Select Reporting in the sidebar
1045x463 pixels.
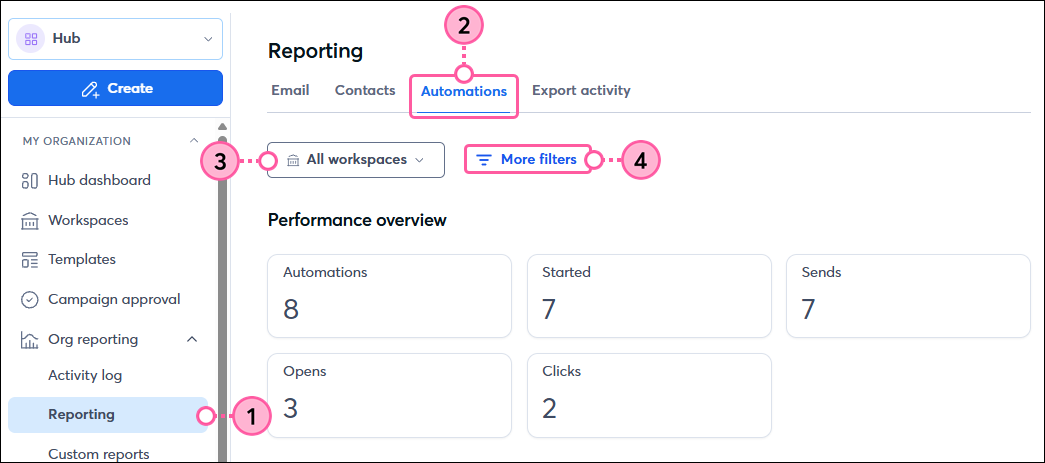pos(108,415)
